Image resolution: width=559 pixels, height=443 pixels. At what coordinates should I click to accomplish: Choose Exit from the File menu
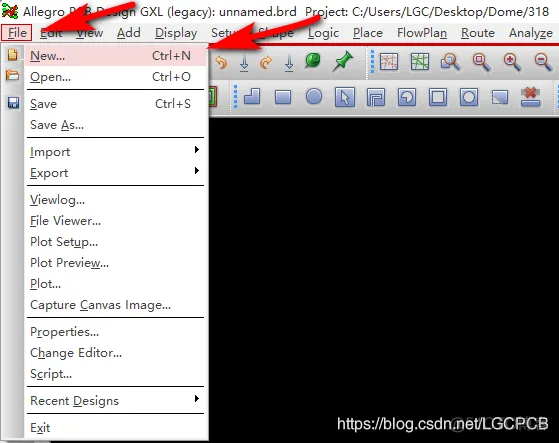[x=116, y=427]
